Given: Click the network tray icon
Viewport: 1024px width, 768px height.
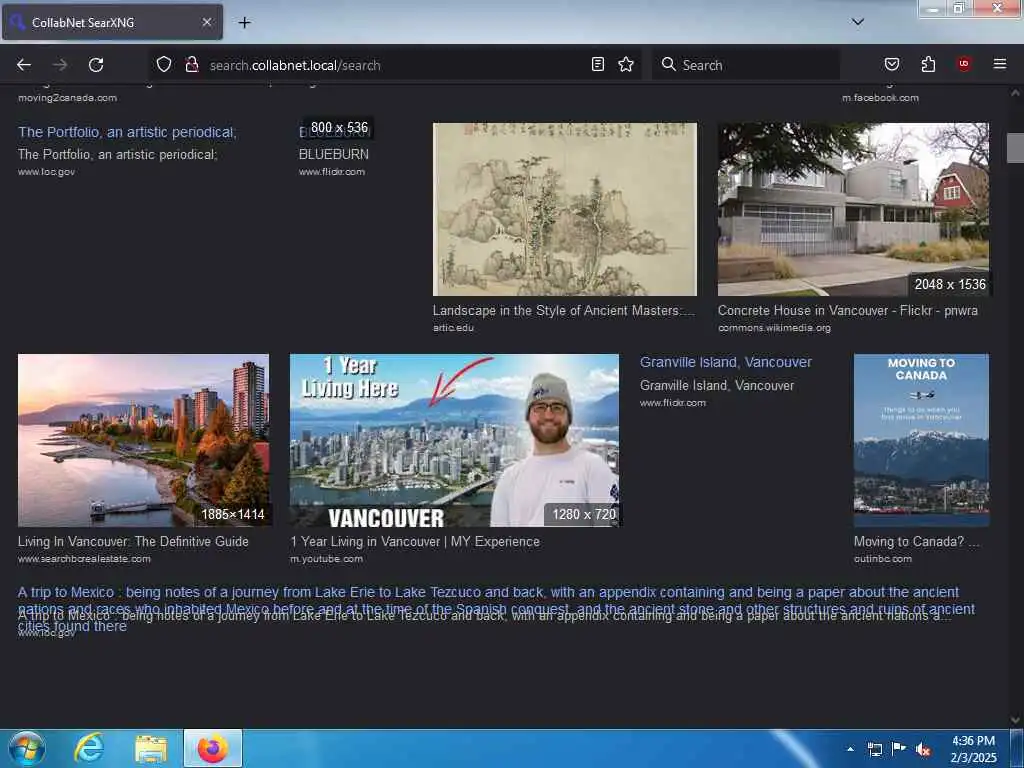Looking at the screenshot, I should tap(875, 749).
